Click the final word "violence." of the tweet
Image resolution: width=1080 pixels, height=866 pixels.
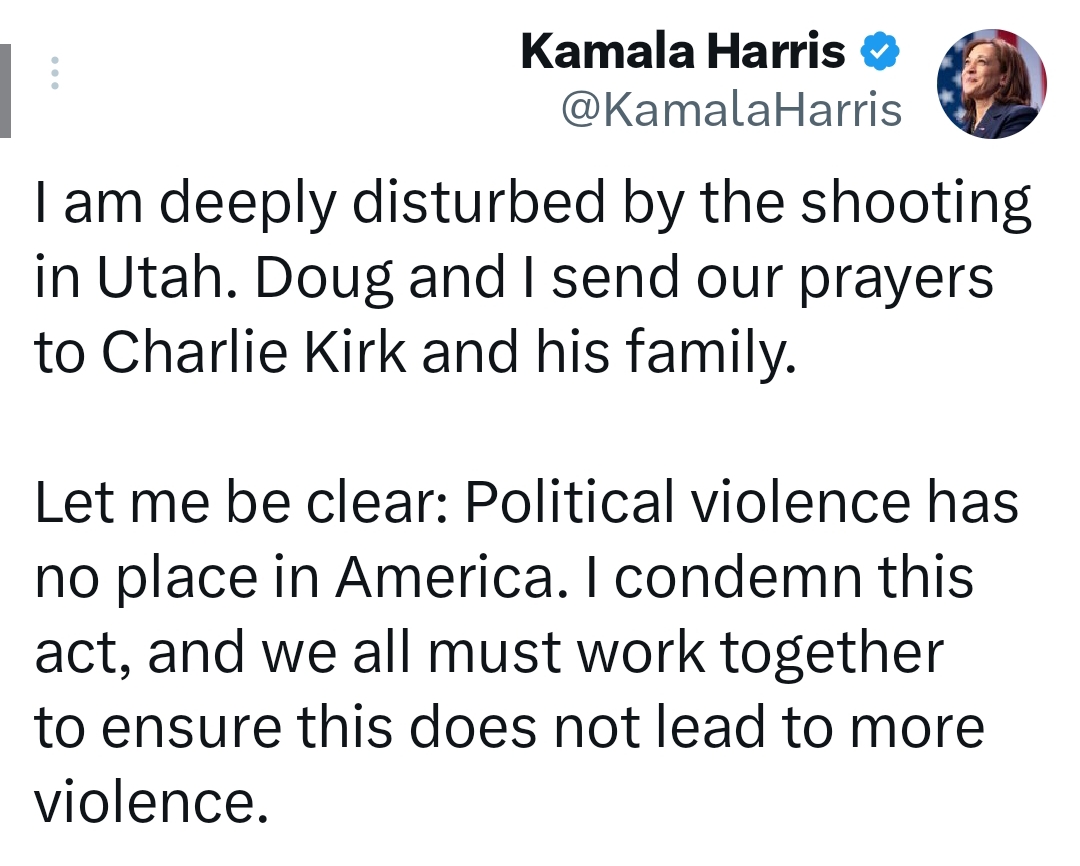pyautogui.click(x=151, y=803)
